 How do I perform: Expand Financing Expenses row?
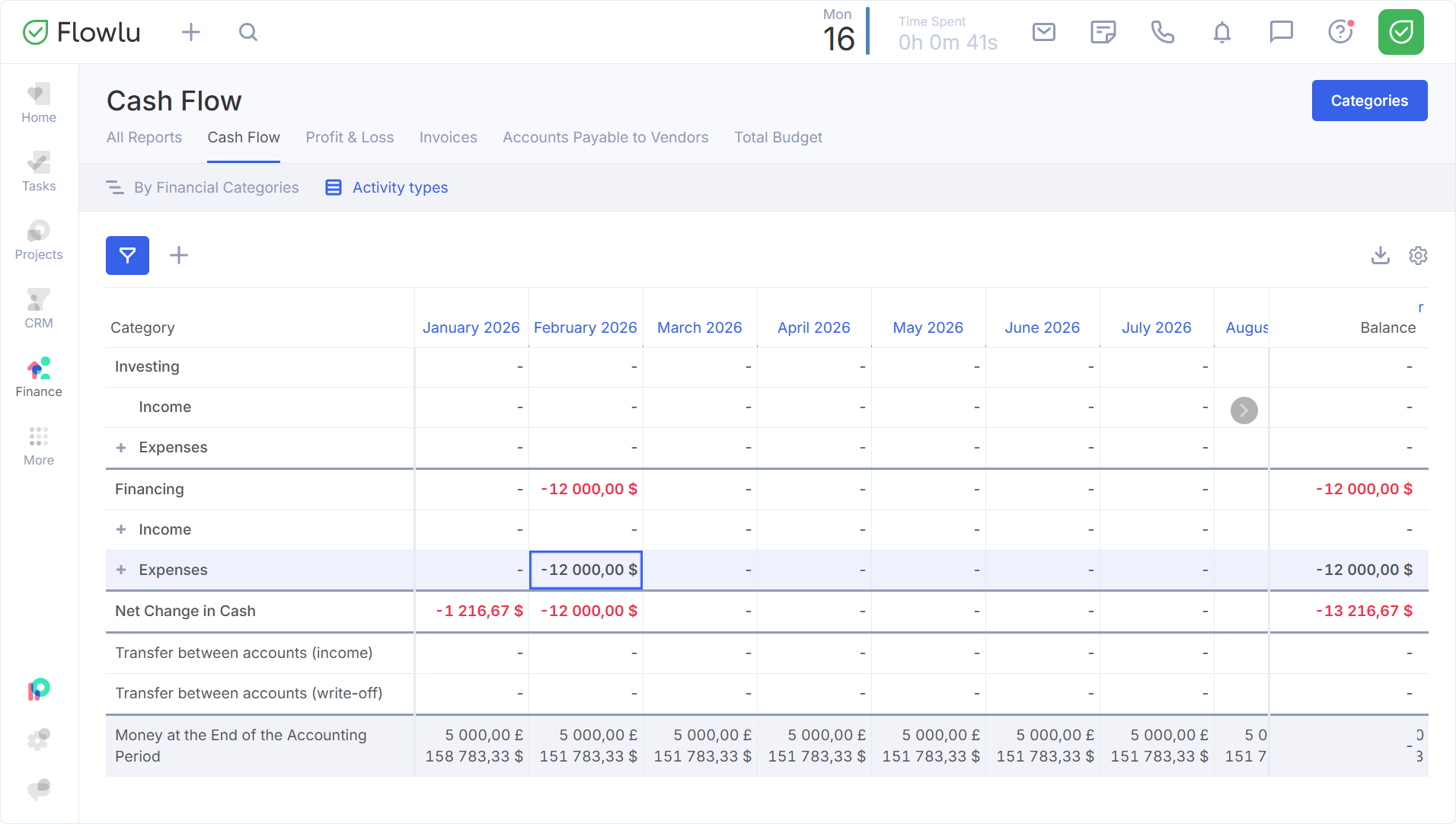(121, 570)
